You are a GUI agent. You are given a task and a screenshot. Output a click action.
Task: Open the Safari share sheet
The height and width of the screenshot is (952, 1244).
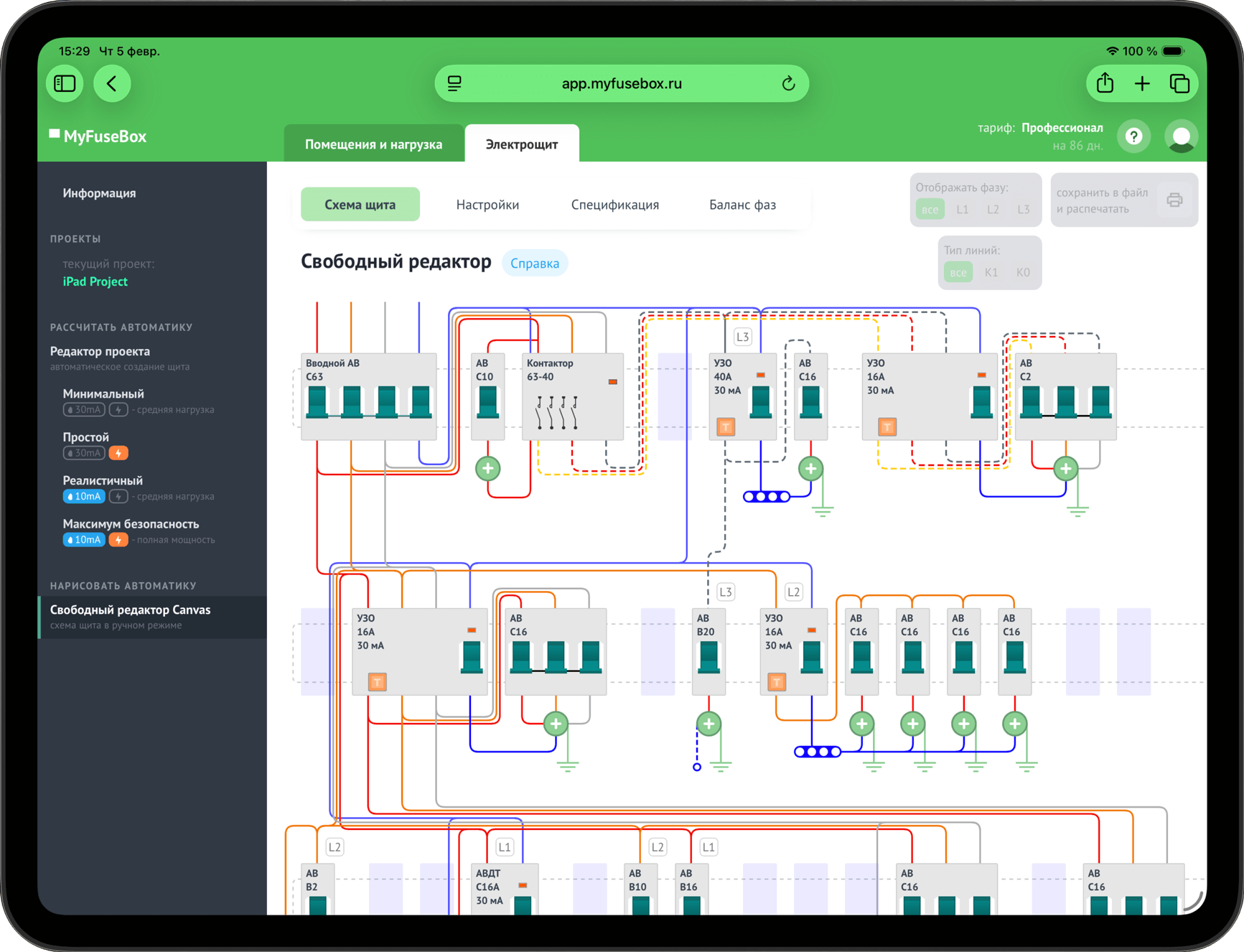coord(1105,83)
